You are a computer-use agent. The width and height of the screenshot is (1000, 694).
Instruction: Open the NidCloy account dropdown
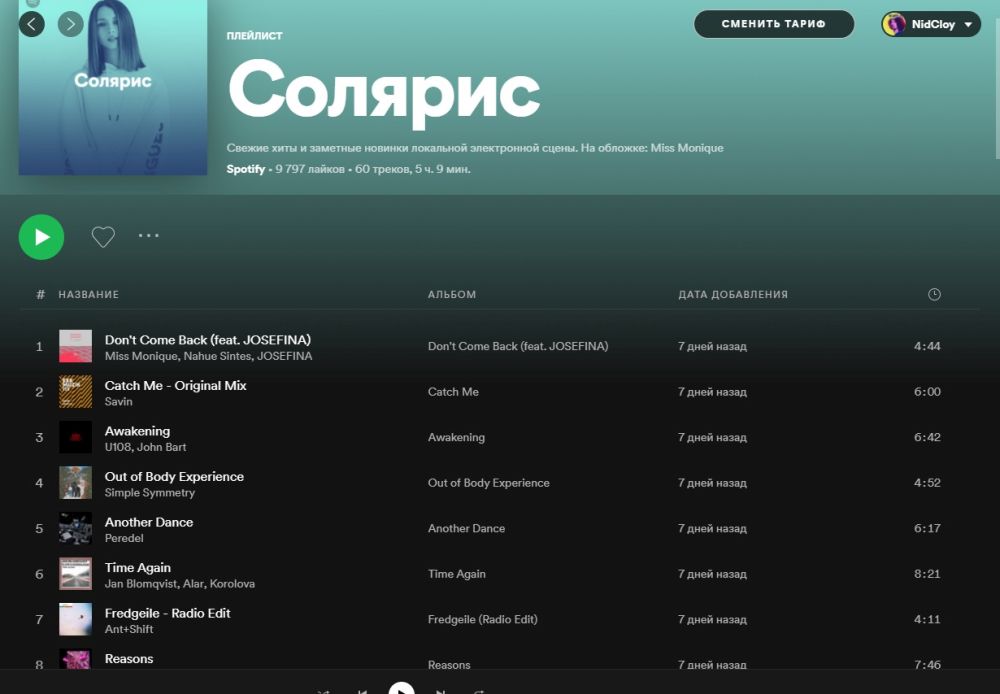click(x=931, y=24)
